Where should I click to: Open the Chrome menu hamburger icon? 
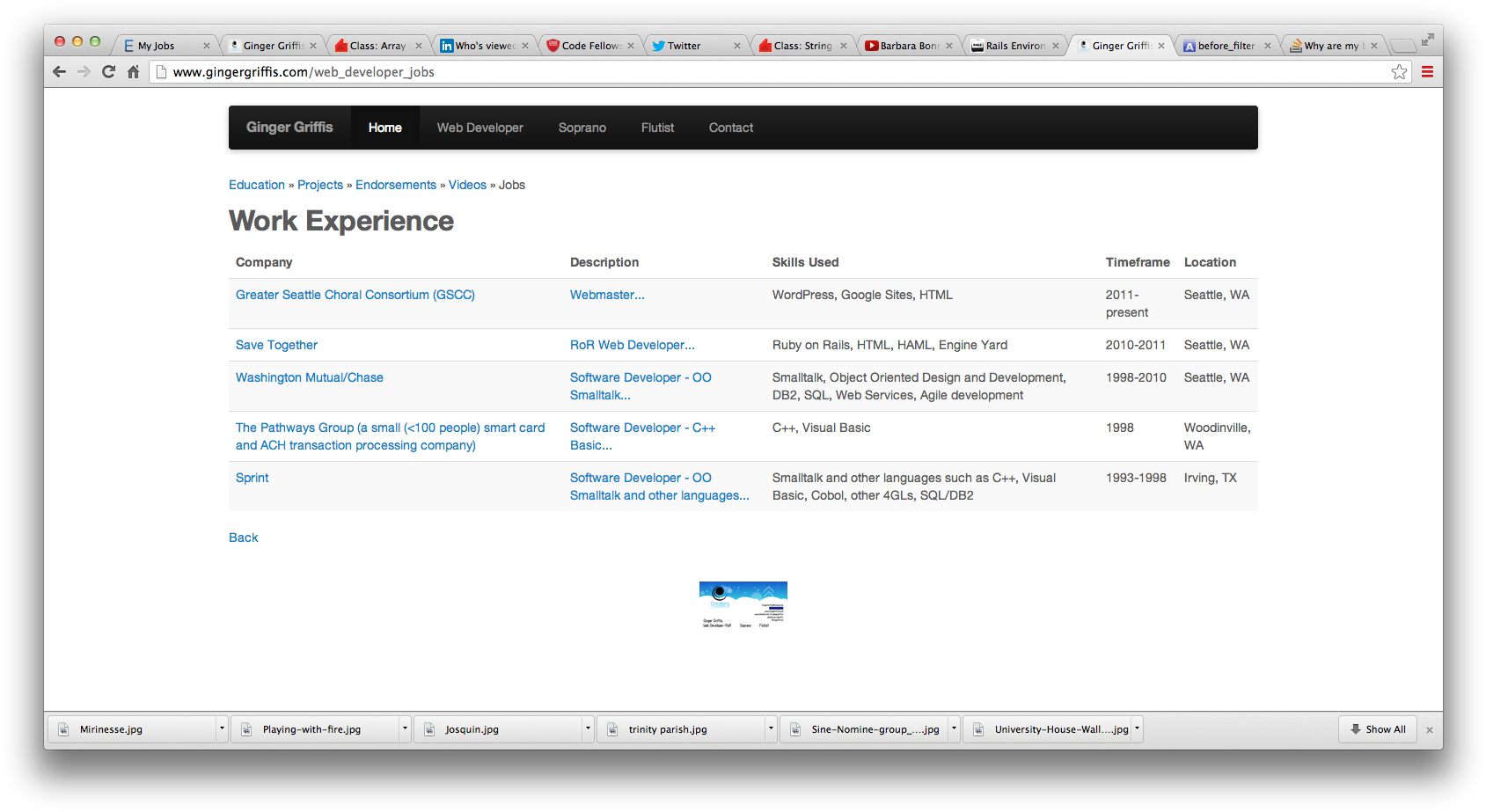(x=1427, y=72)
